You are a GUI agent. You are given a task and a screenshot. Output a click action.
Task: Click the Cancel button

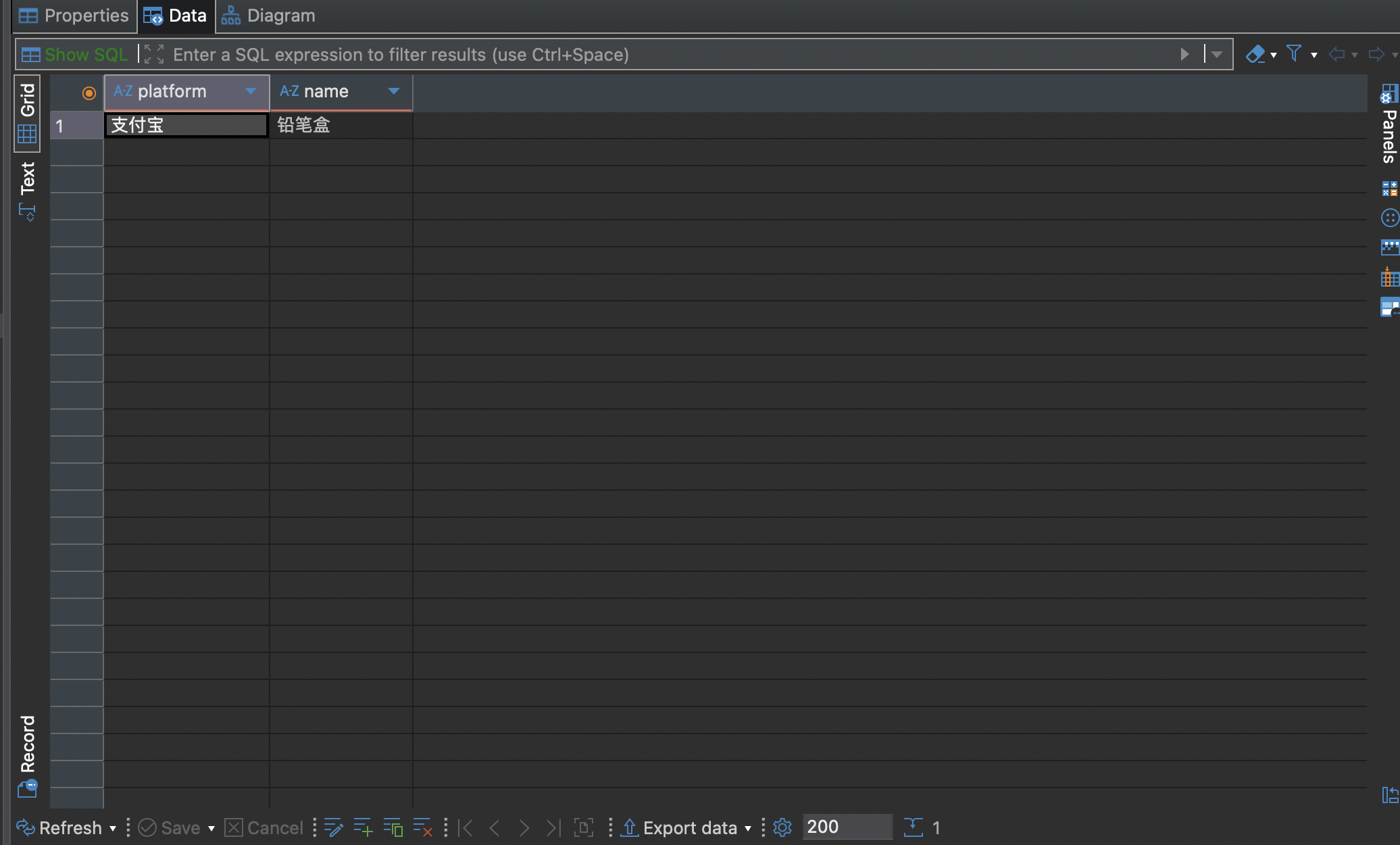tap(264, 827)
